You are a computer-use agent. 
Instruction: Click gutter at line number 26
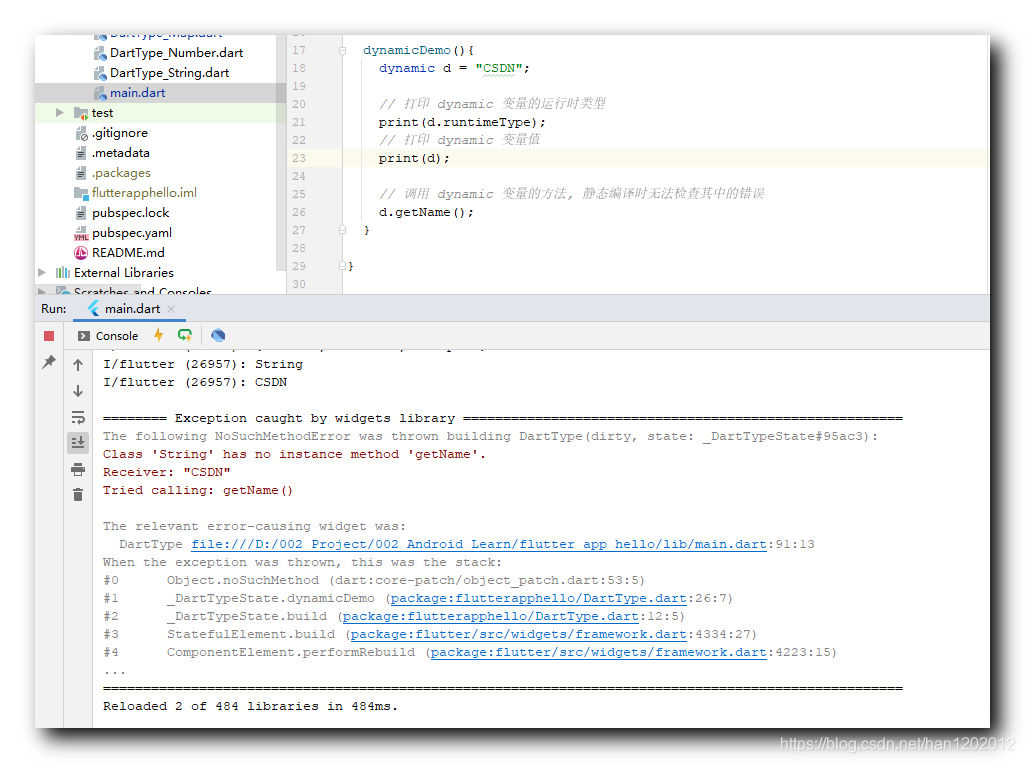(299, 212)
